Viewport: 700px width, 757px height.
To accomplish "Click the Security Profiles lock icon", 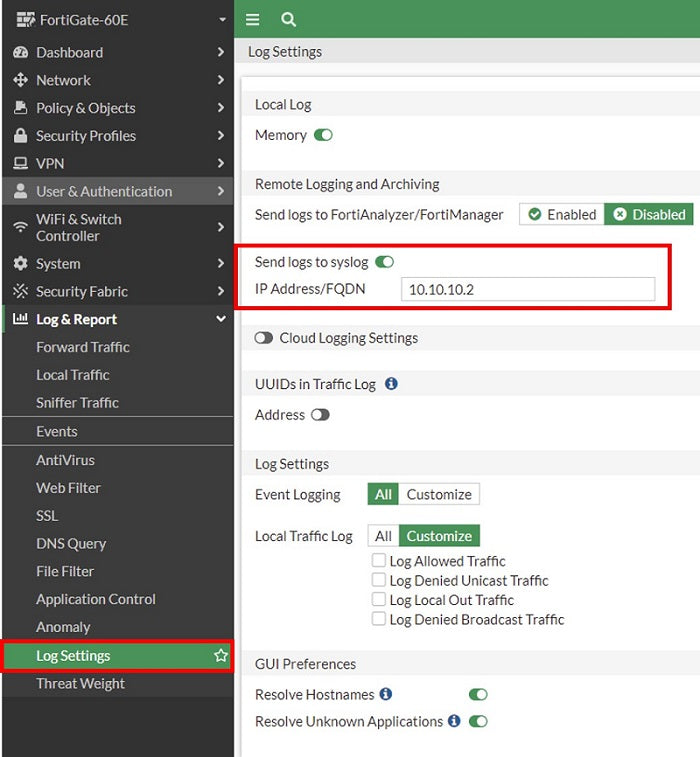I will tap(20, 135).
